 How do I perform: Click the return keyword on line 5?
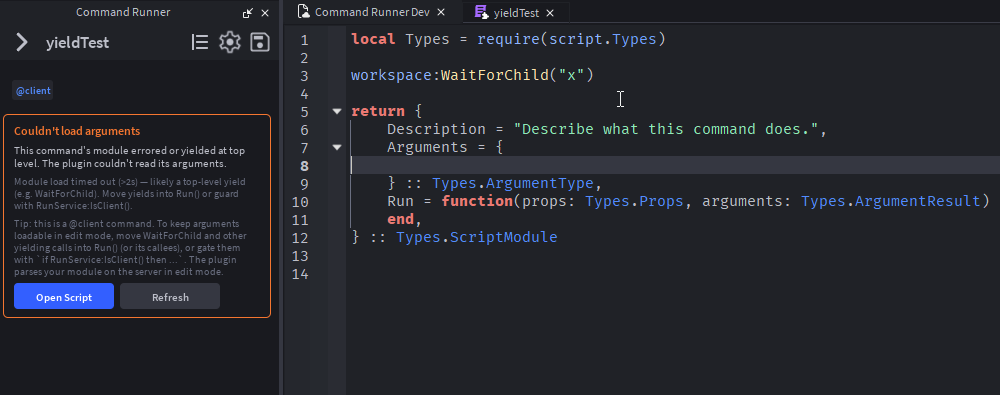pyautogui.click(x=378, y=111)
